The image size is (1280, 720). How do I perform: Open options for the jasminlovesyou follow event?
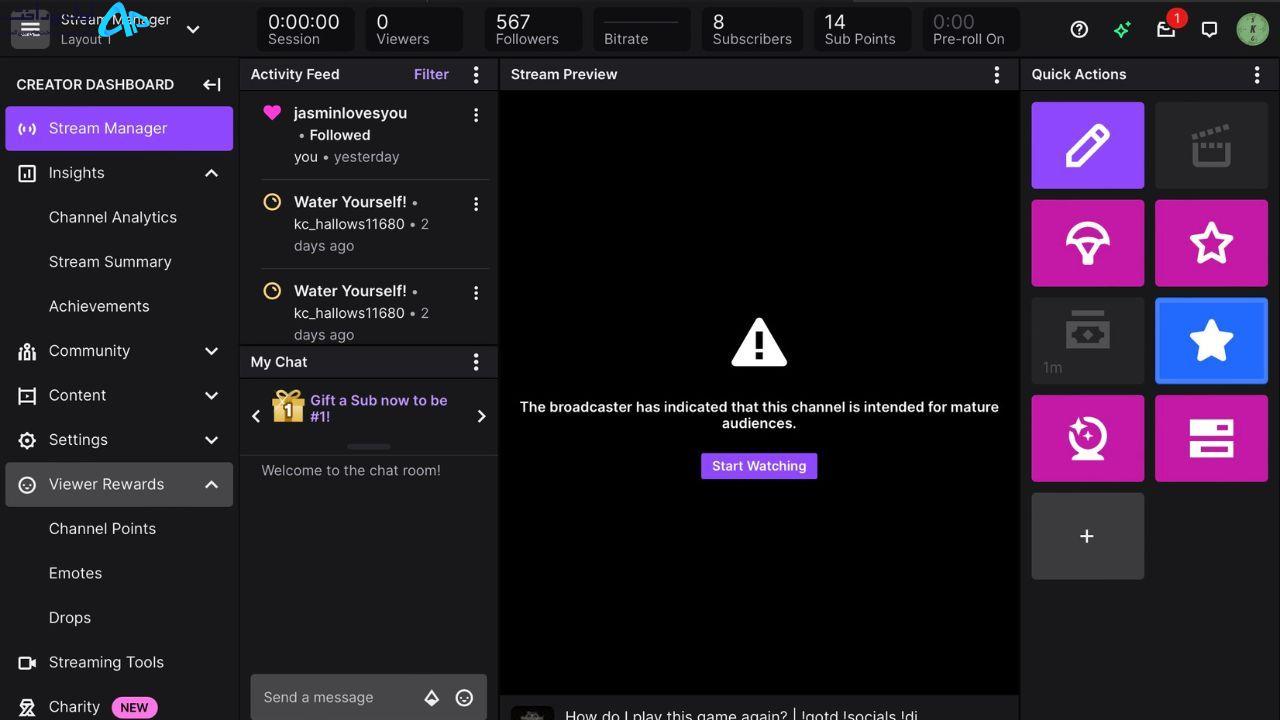point(476,115)
